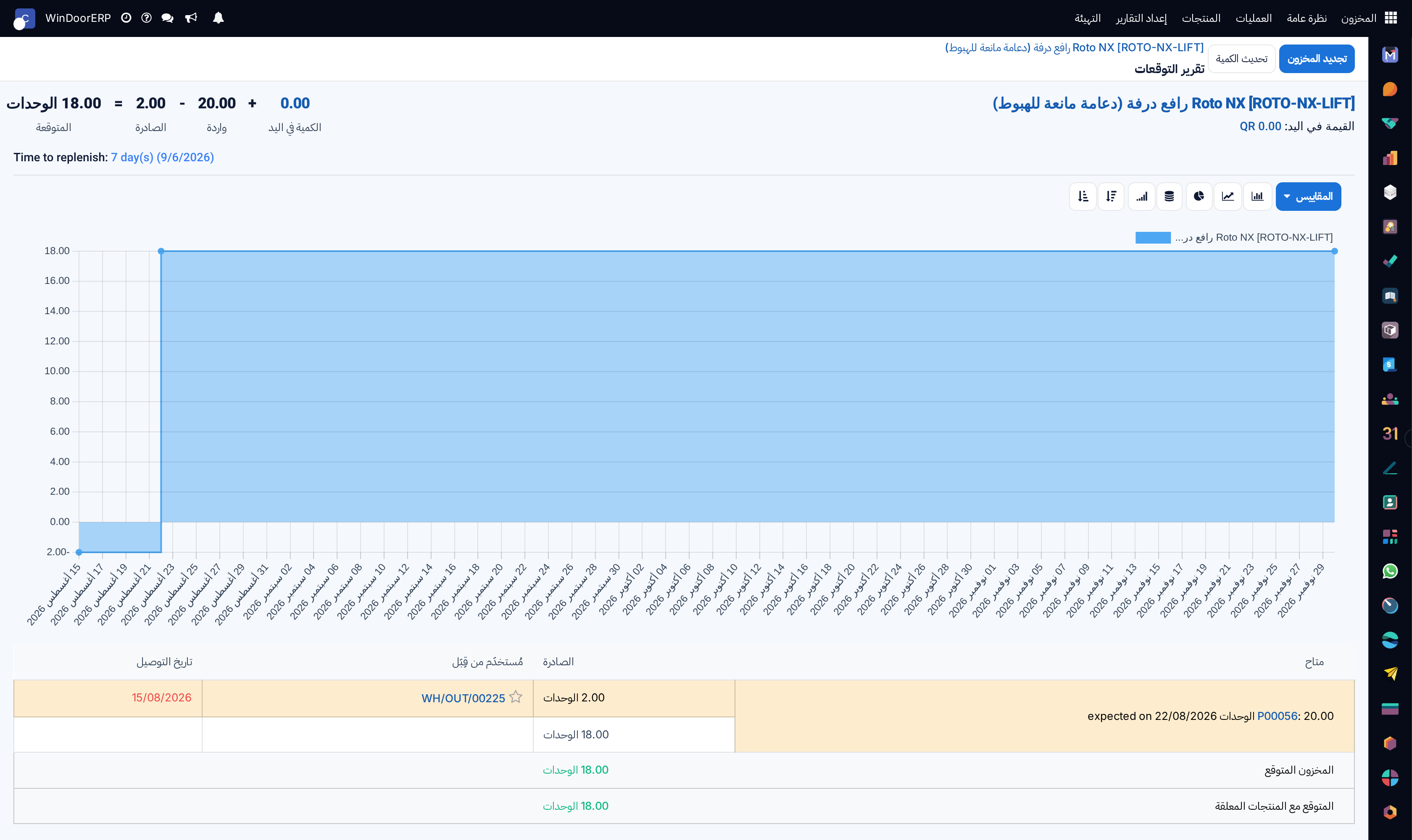Open the teal purple card app
The width and height of the screenshot is (1412, 840).
point(1389,709)
